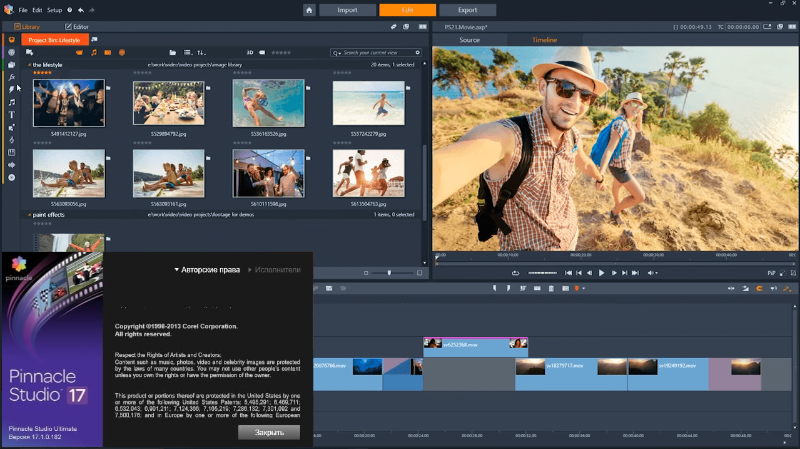Open the Edit menu in title bar
The width and height of the screenshot is (800, 449).
pyautogui.click(x=37, y=10)
